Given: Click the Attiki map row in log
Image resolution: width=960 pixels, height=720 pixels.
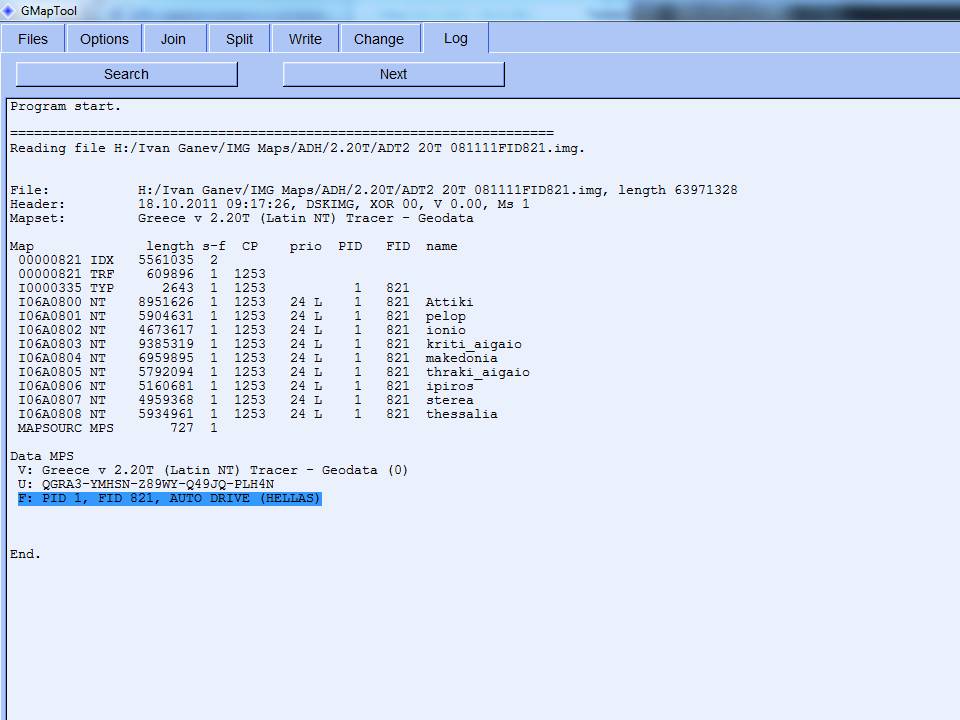Looking at the screenshot, I should (x=240, y=302).
